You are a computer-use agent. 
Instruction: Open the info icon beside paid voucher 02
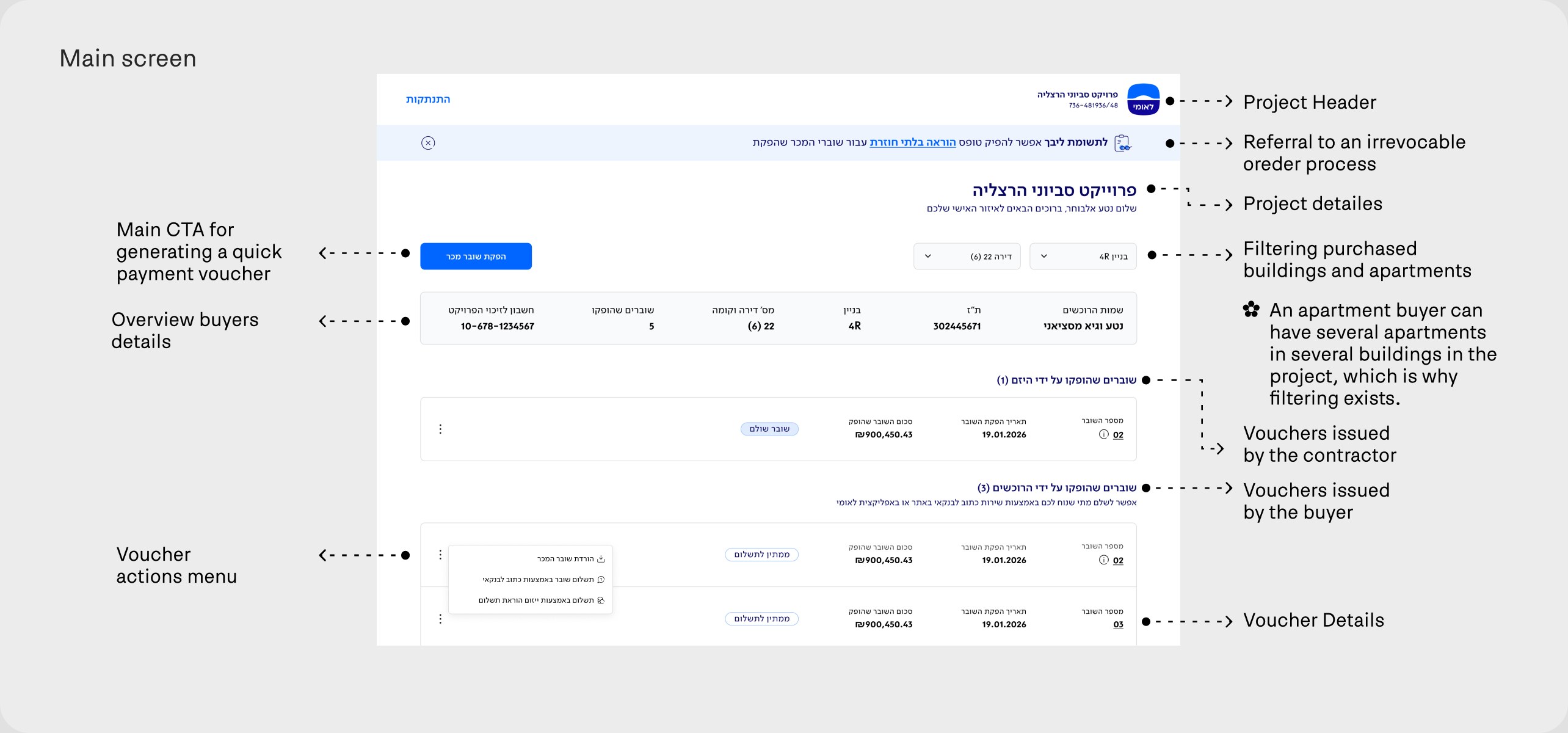(1103, 434)
